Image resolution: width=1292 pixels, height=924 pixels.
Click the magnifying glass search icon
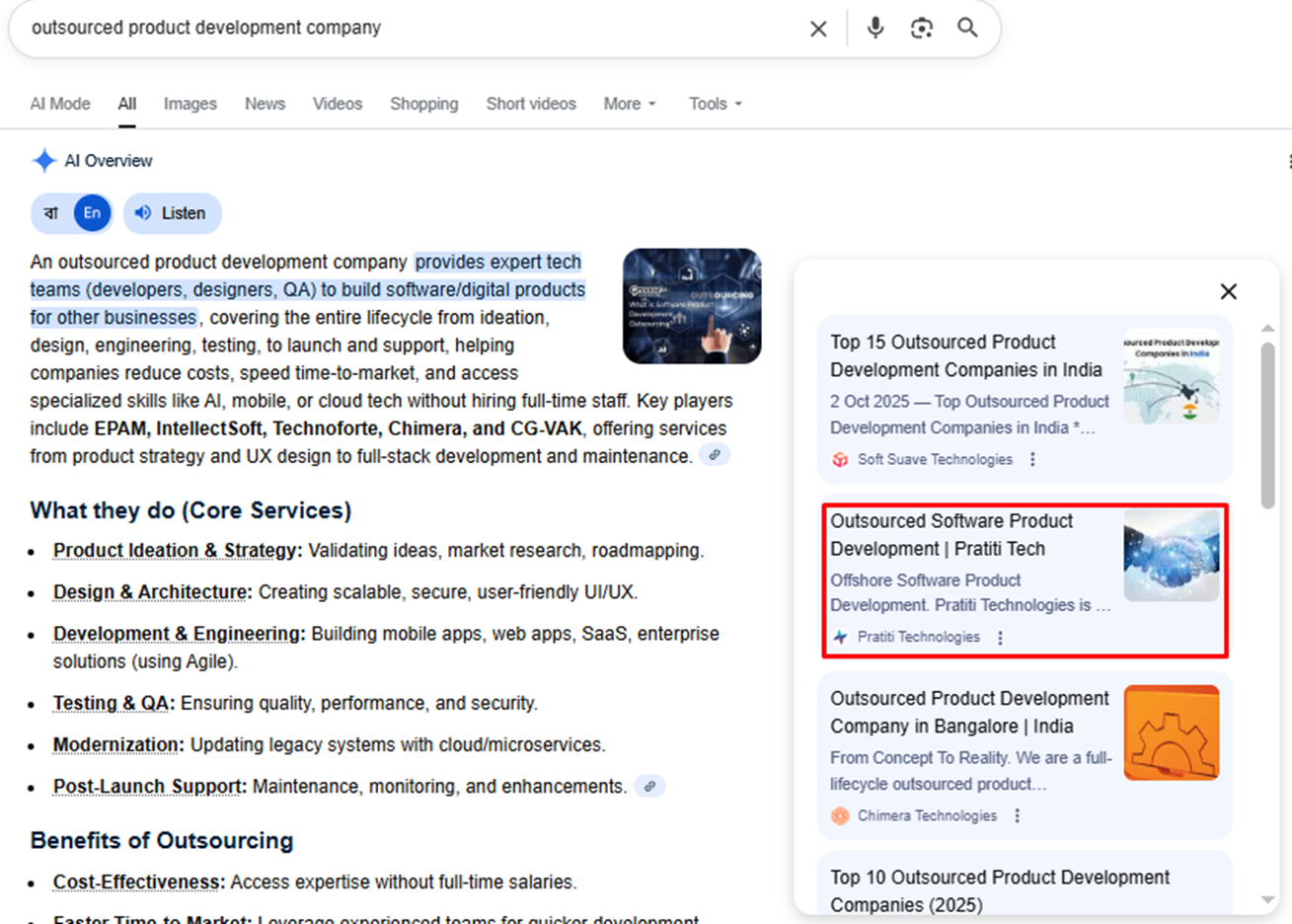(x=967, y=28)
